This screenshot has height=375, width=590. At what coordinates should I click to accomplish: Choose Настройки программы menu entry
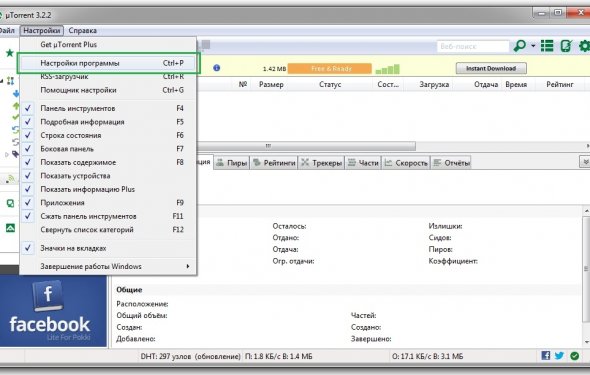point(108,63)
